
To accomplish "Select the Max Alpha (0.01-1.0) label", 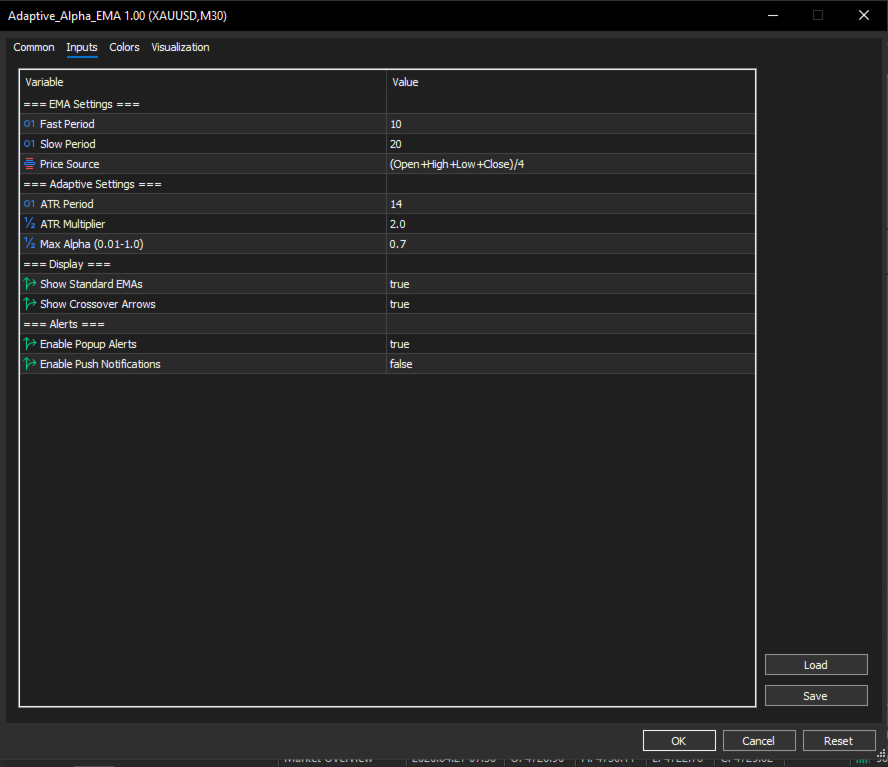I will (x=91, y=244).
